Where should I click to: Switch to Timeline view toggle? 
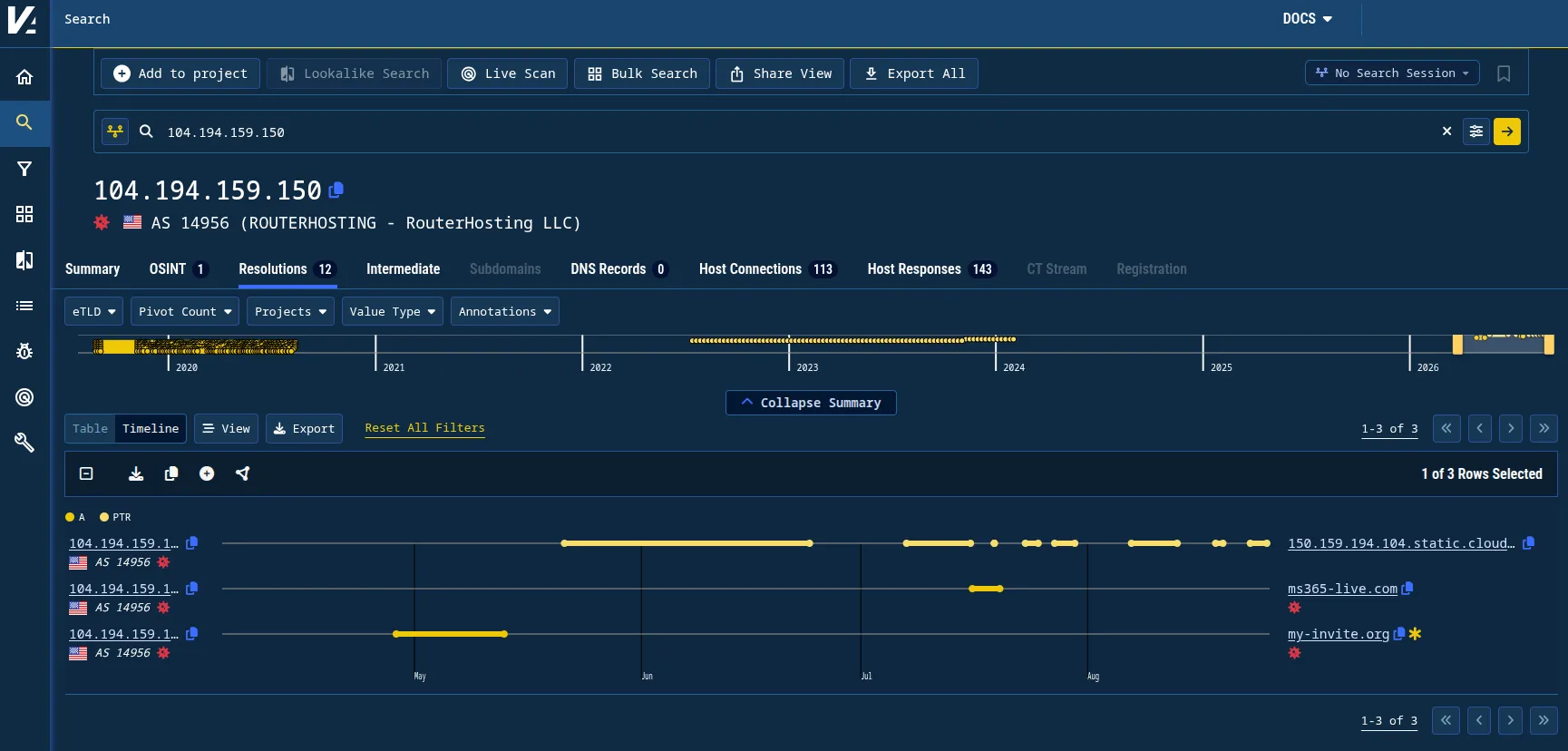pyautogui.click(x=151, y=428)
